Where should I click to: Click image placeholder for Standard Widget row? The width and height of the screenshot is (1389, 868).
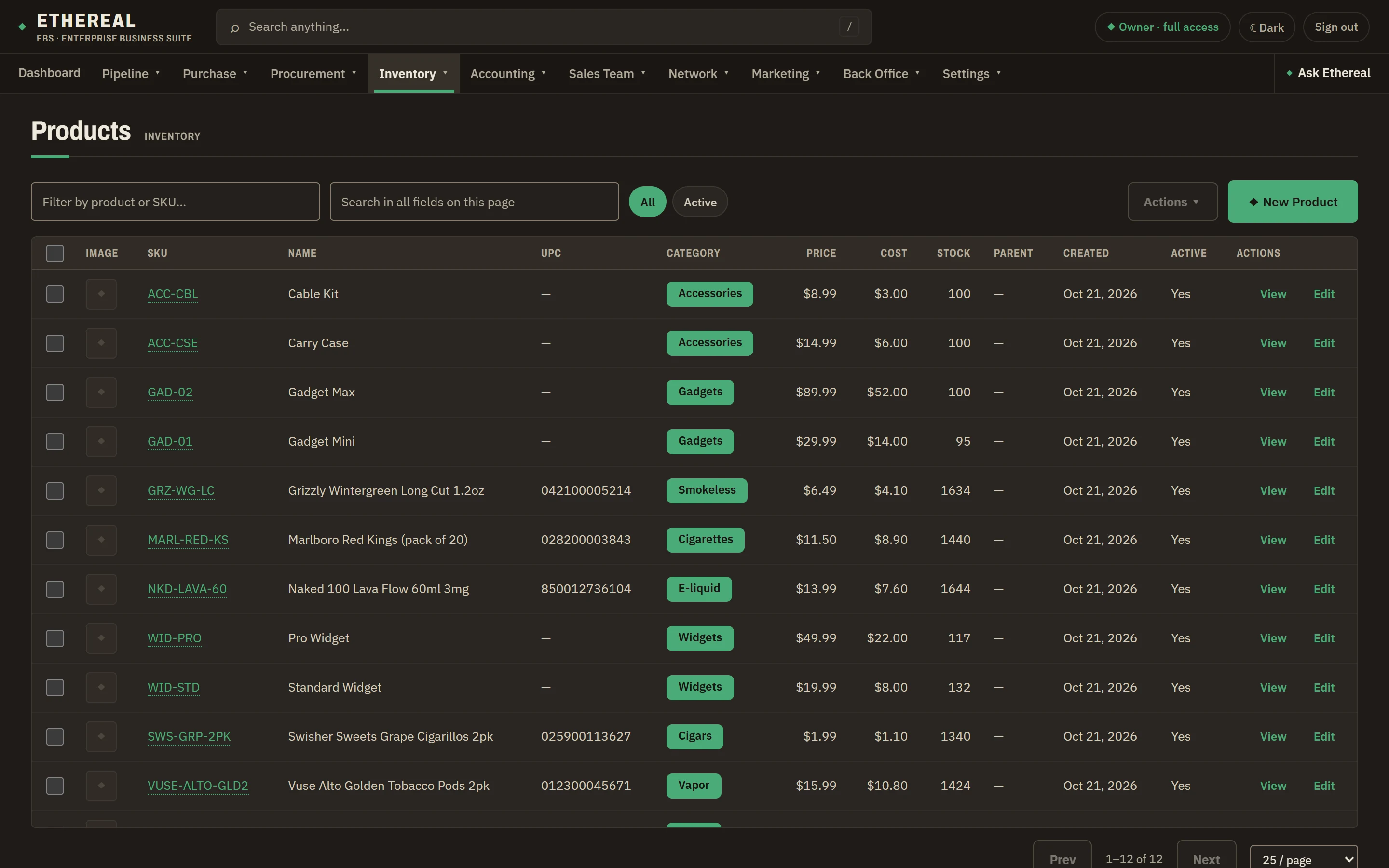101,688
